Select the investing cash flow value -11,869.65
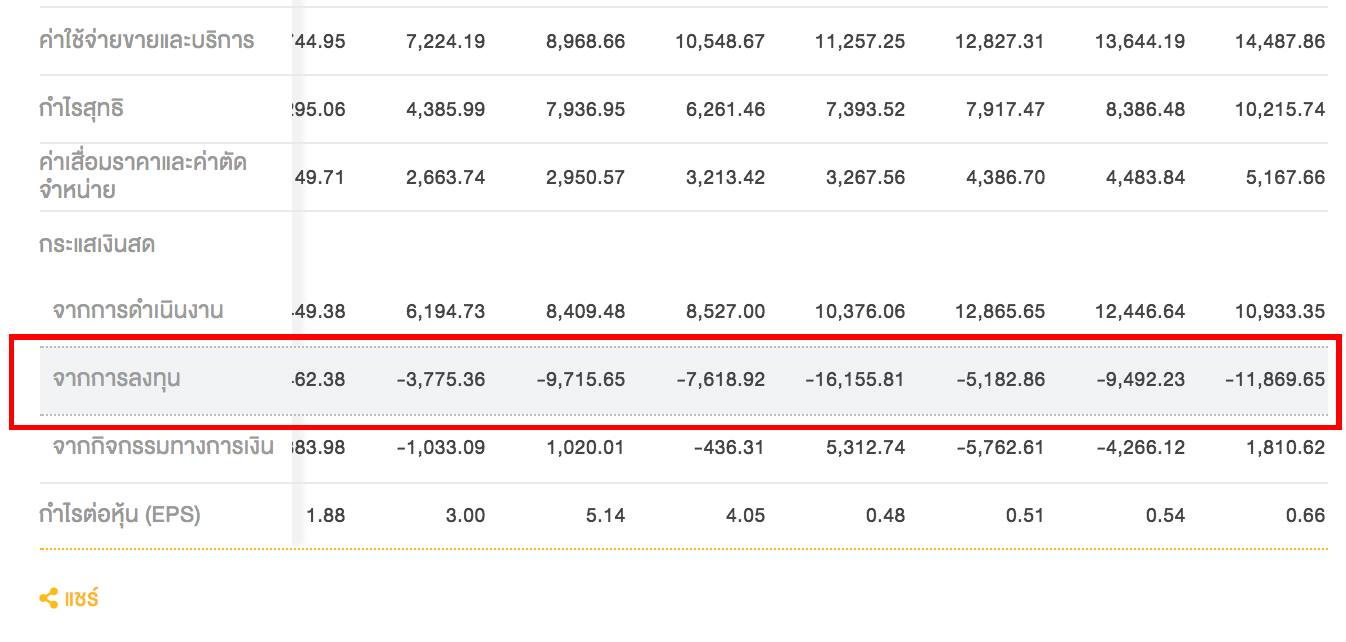1346x642 pixels. click(x=1274, y=379)
